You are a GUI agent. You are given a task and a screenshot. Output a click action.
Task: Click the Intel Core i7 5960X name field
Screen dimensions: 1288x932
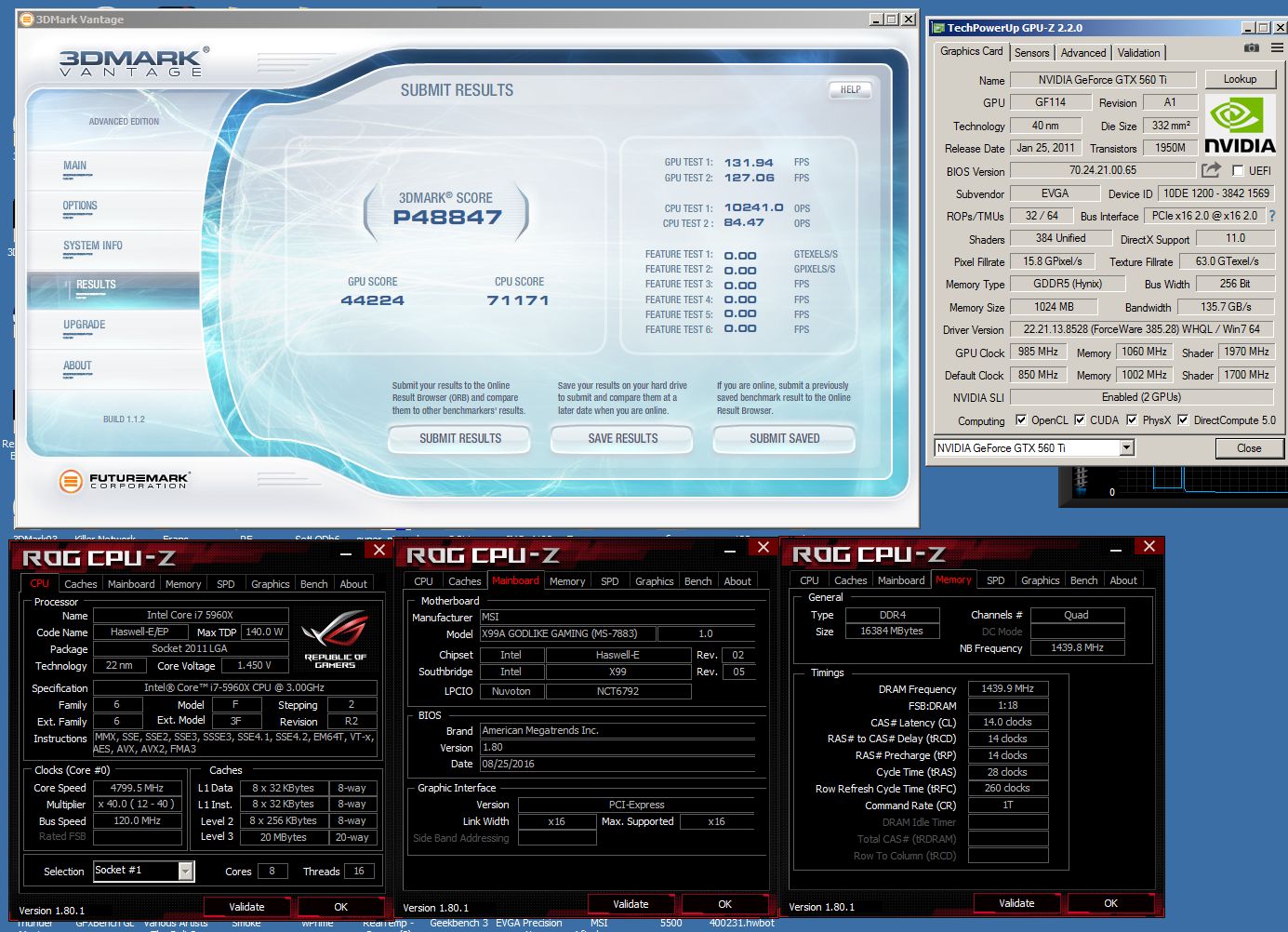pos(190,615)
